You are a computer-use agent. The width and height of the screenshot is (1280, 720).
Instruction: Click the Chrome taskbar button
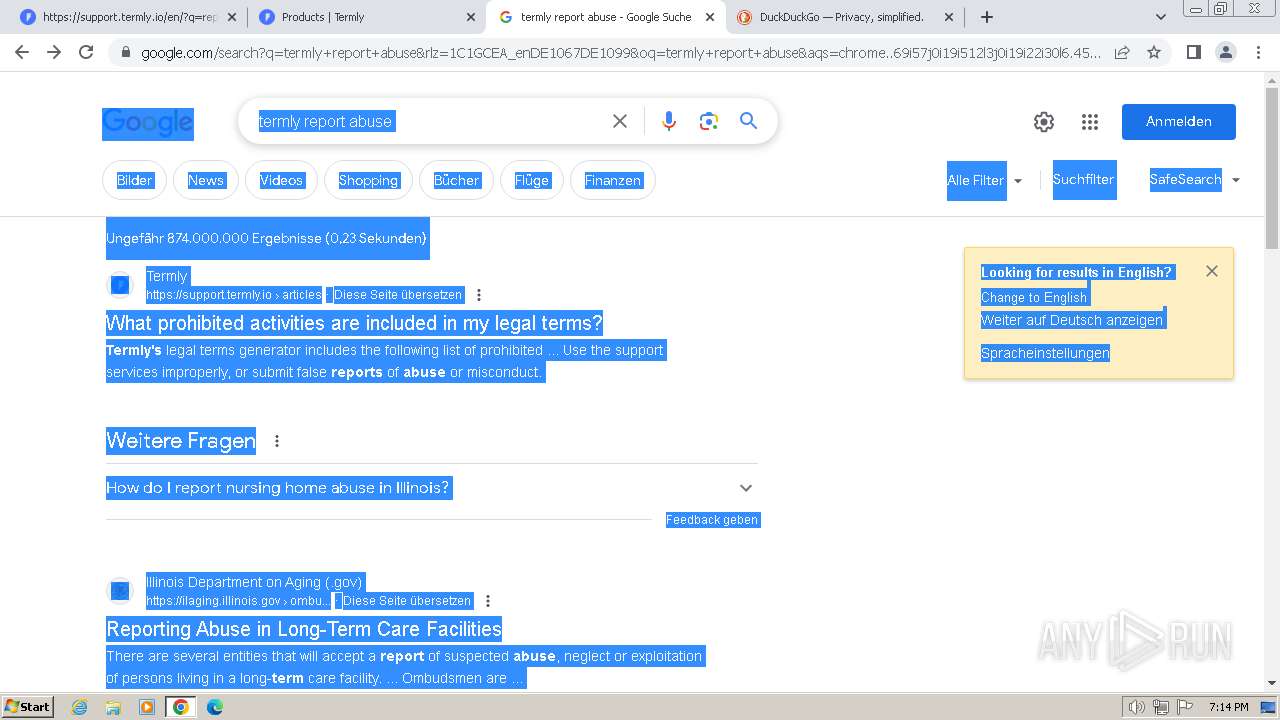[x=180, y=707]
